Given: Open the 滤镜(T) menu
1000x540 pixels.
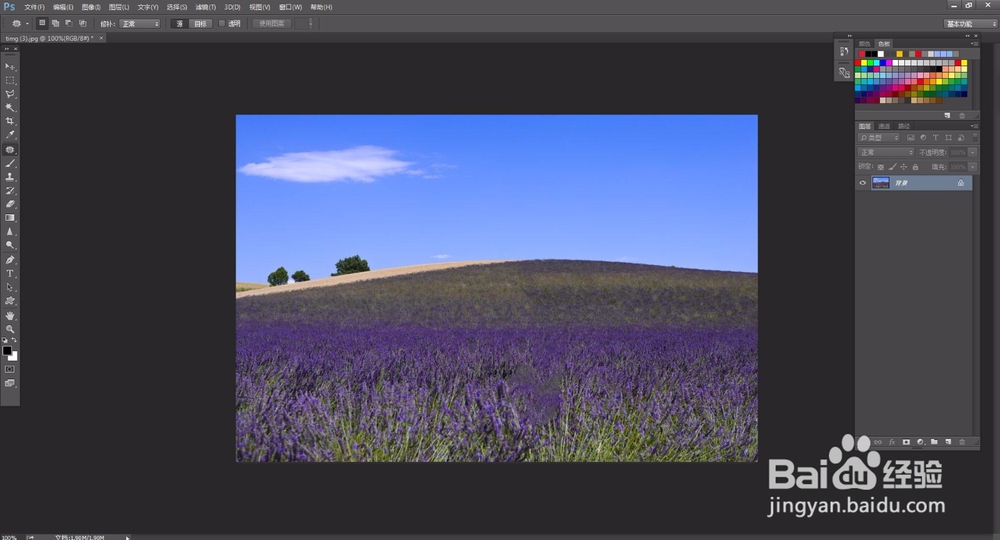Looking at the screenshot, I should click(x=205, y=7).
